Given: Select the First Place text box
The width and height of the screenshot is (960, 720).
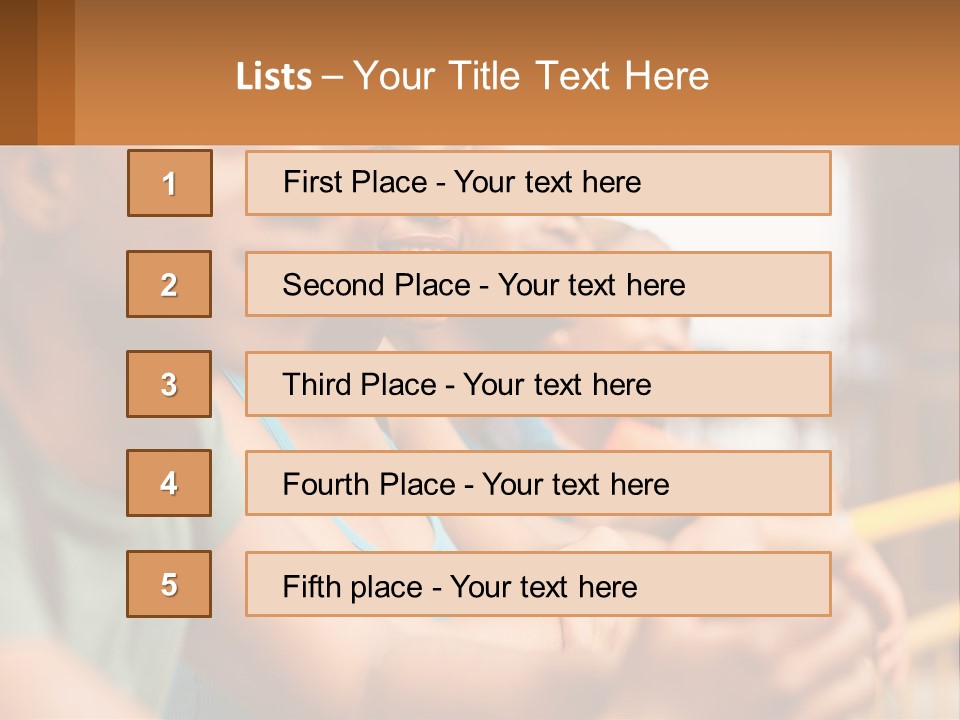Looking at the screenshot, I should click(538, 183).
